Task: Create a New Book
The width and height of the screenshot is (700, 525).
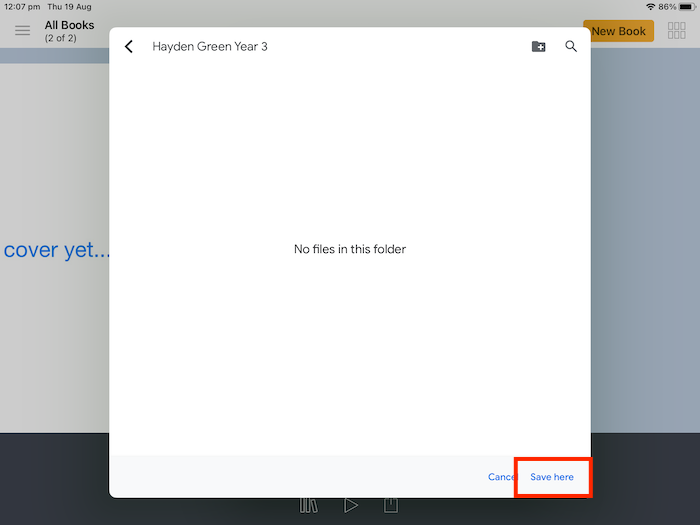Action: coord(618,31)
